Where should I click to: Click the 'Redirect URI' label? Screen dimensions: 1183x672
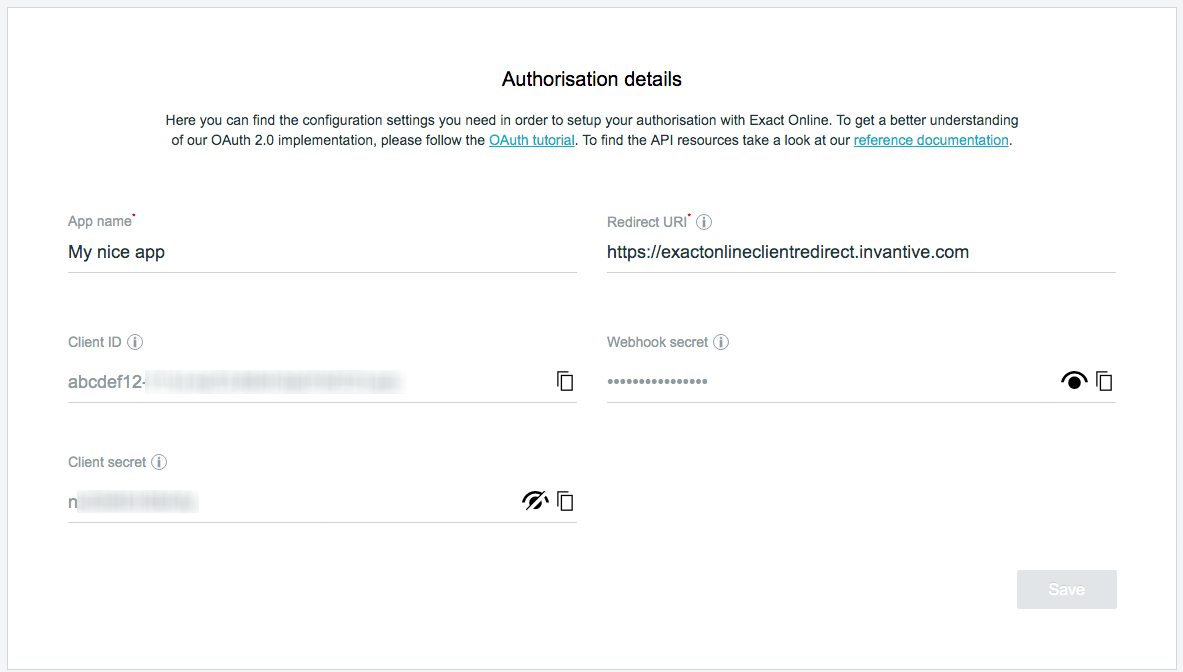click(647, 222)
